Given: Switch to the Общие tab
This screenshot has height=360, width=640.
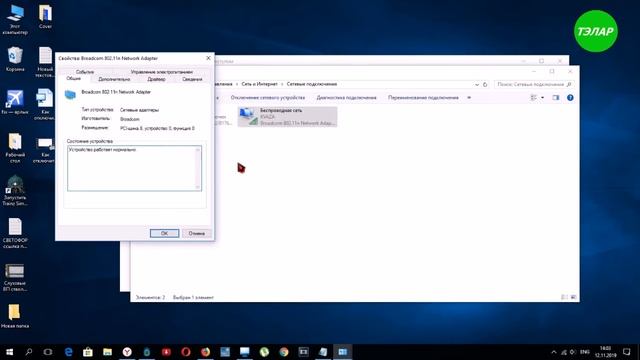Looking at the screenshot, I should (x=73, y=78).
